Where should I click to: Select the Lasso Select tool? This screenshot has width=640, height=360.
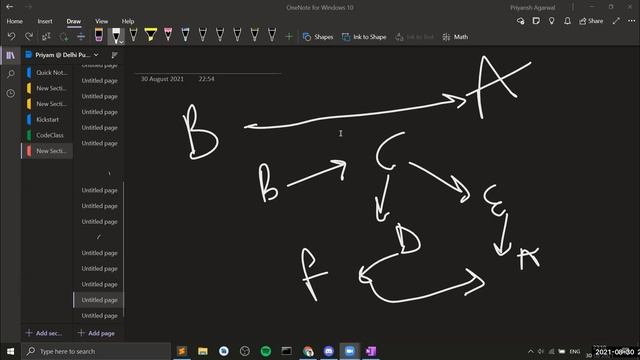coord(64,37)
